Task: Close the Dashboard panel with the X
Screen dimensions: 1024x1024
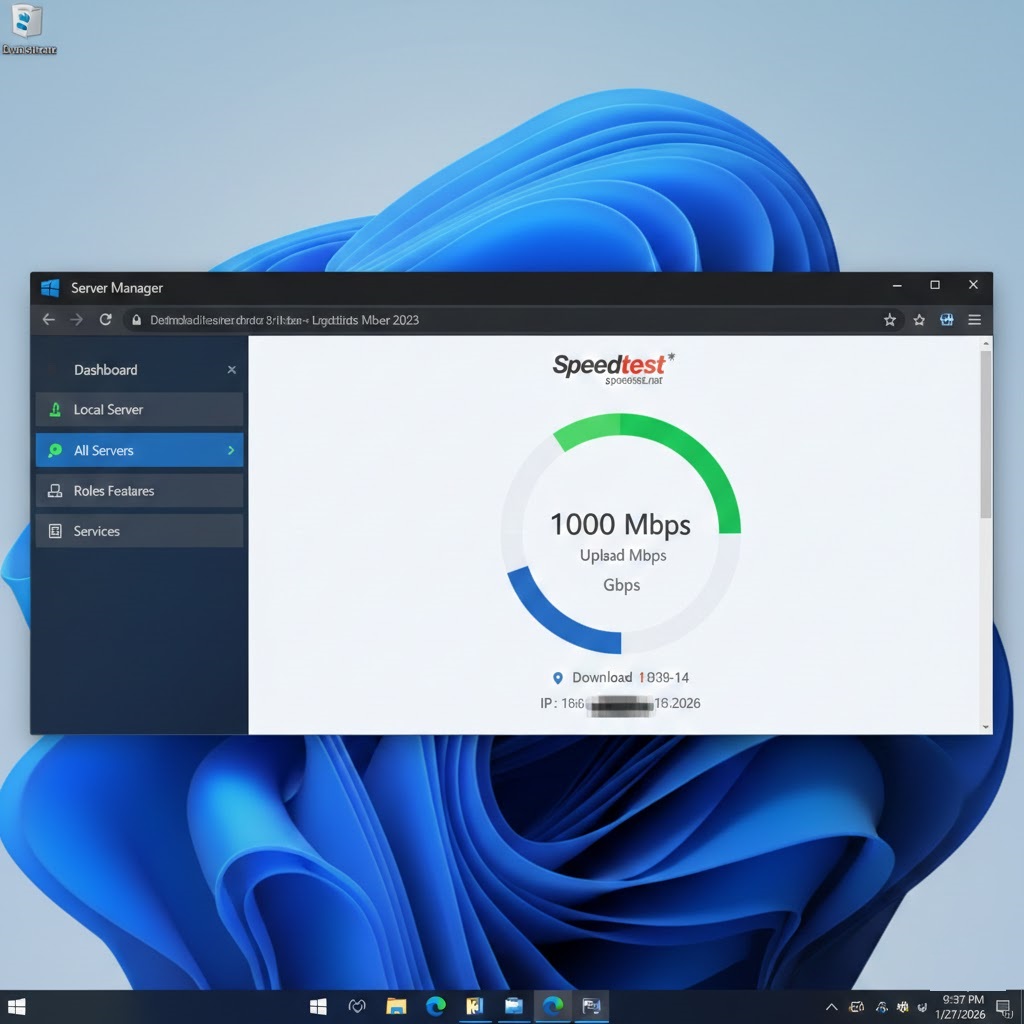Action: 231,370
